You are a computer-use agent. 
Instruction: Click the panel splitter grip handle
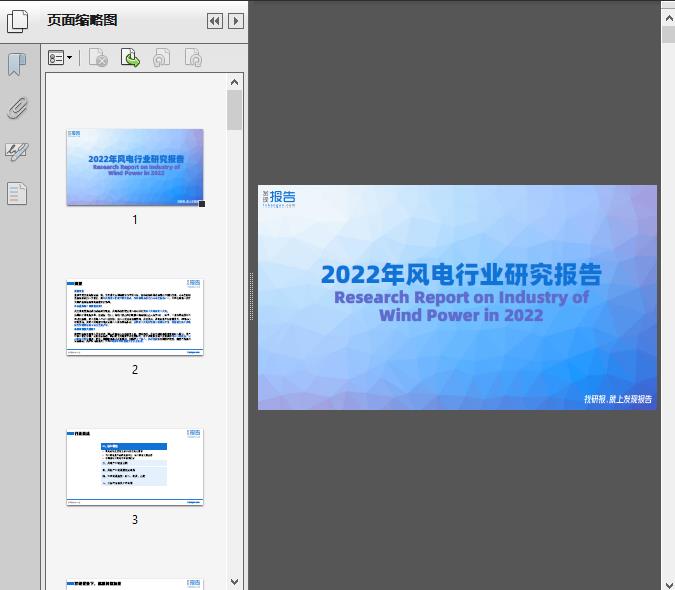click(x=251, y=296)
